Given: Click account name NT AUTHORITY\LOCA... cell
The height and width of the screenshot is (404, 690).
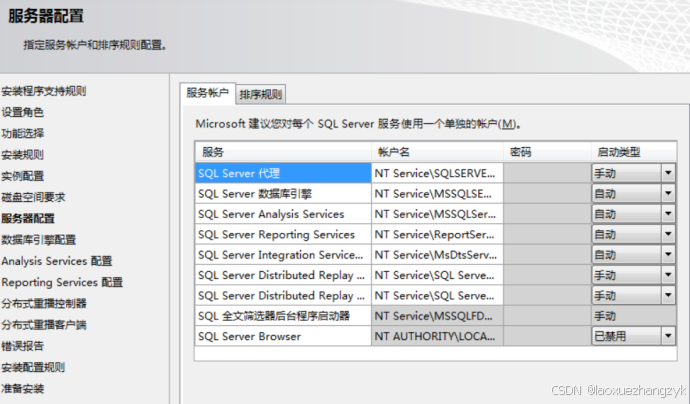Looking at the screenshot, I should 437,336.
